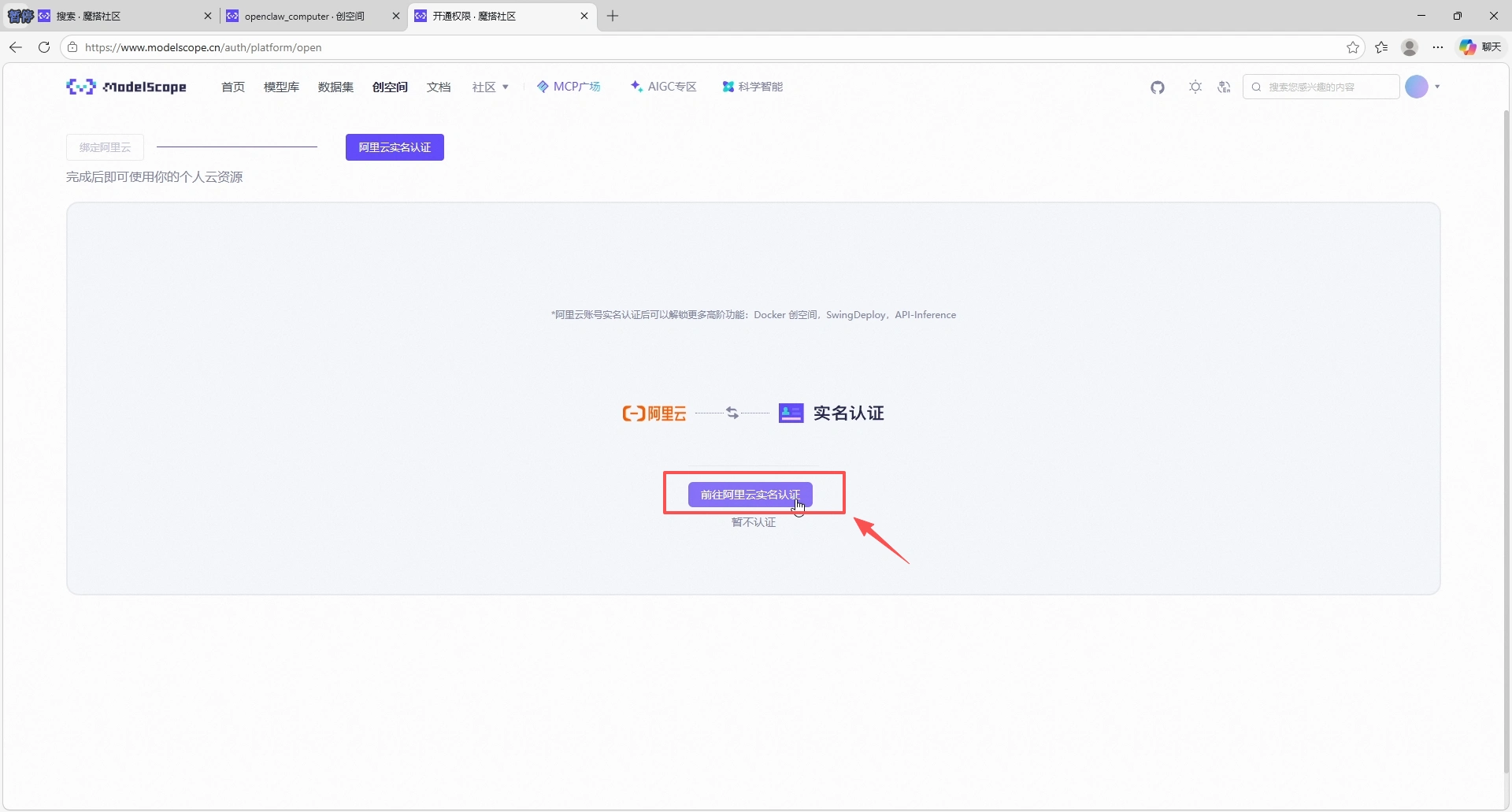Click the 科学智能 icon

(x=728, y=87)
